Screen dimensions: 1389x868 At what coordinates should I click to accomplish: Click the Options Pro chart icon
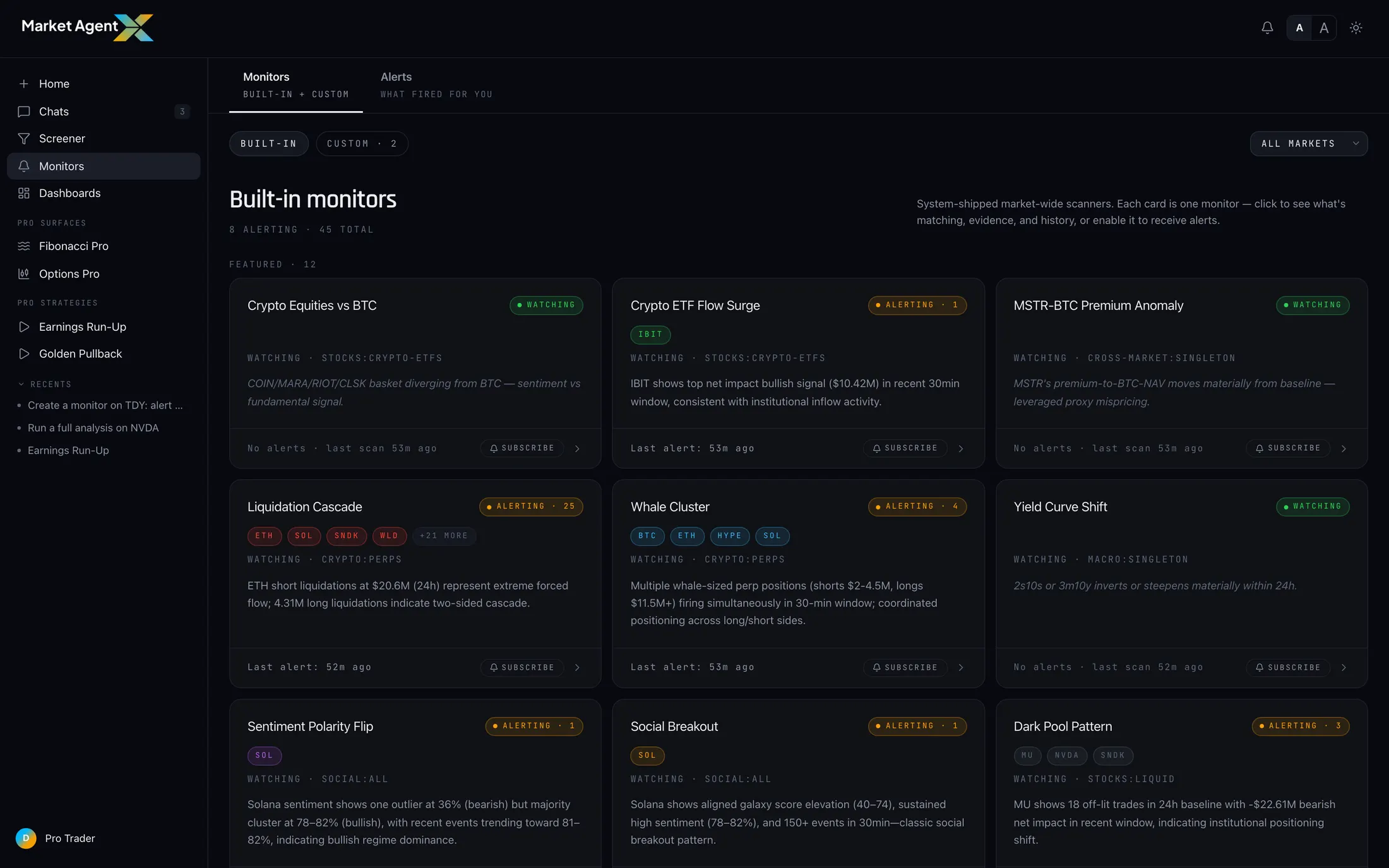(x=24, y=274)
